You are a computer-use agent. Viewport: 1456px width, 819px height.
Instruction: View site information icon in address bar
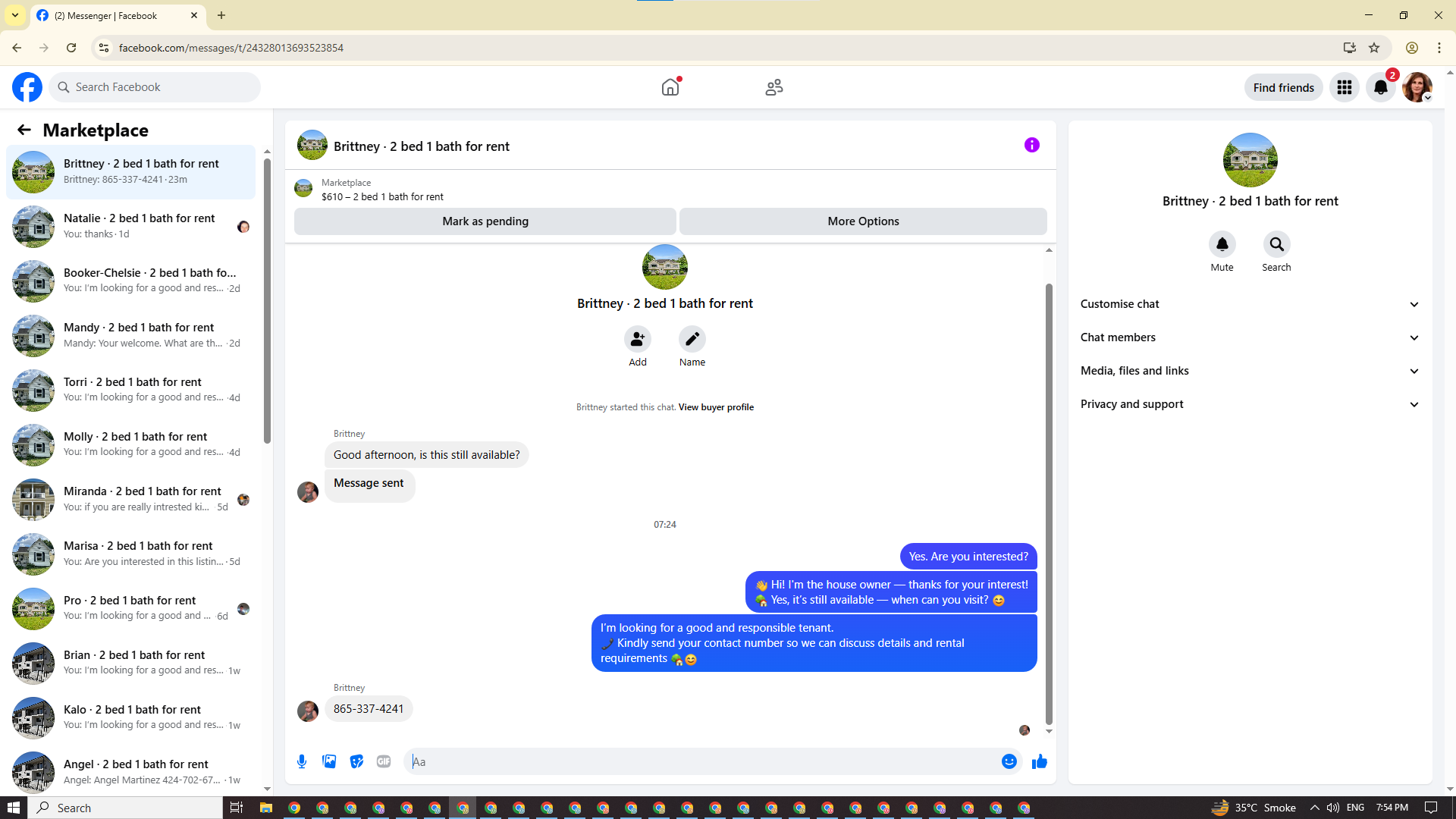tap(104, 48)
